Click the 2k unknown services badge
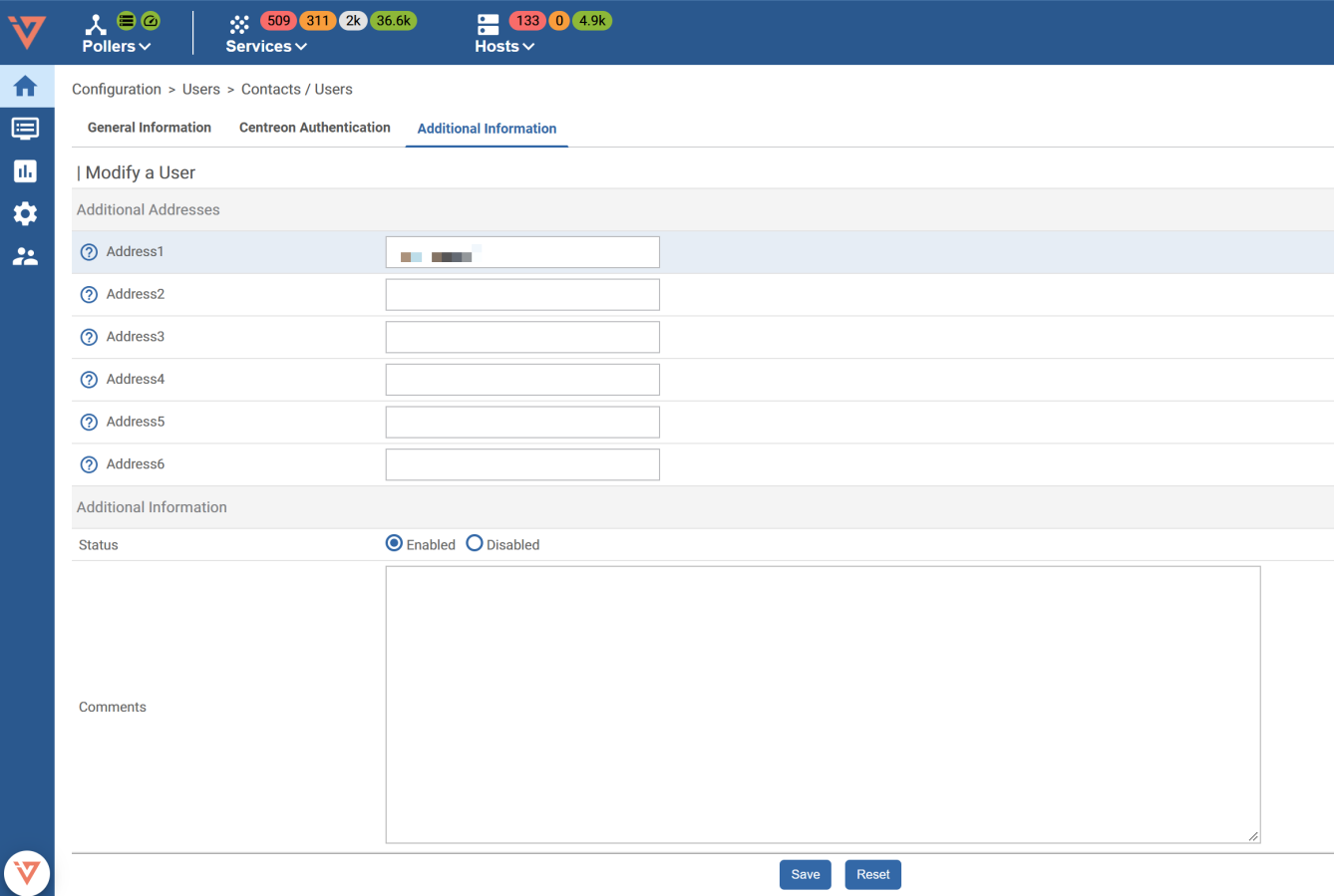1334x896 pixels. point(353,21)
